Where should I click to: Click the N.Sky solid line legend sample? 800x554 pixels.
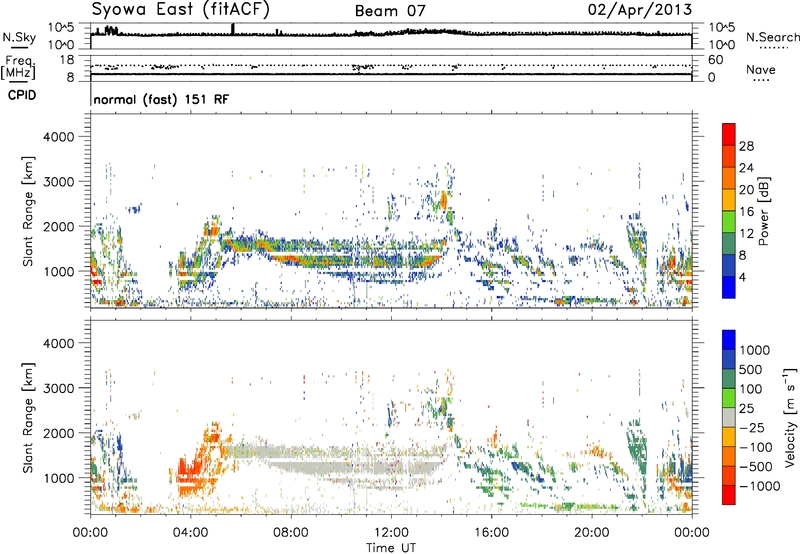(18, 47)
